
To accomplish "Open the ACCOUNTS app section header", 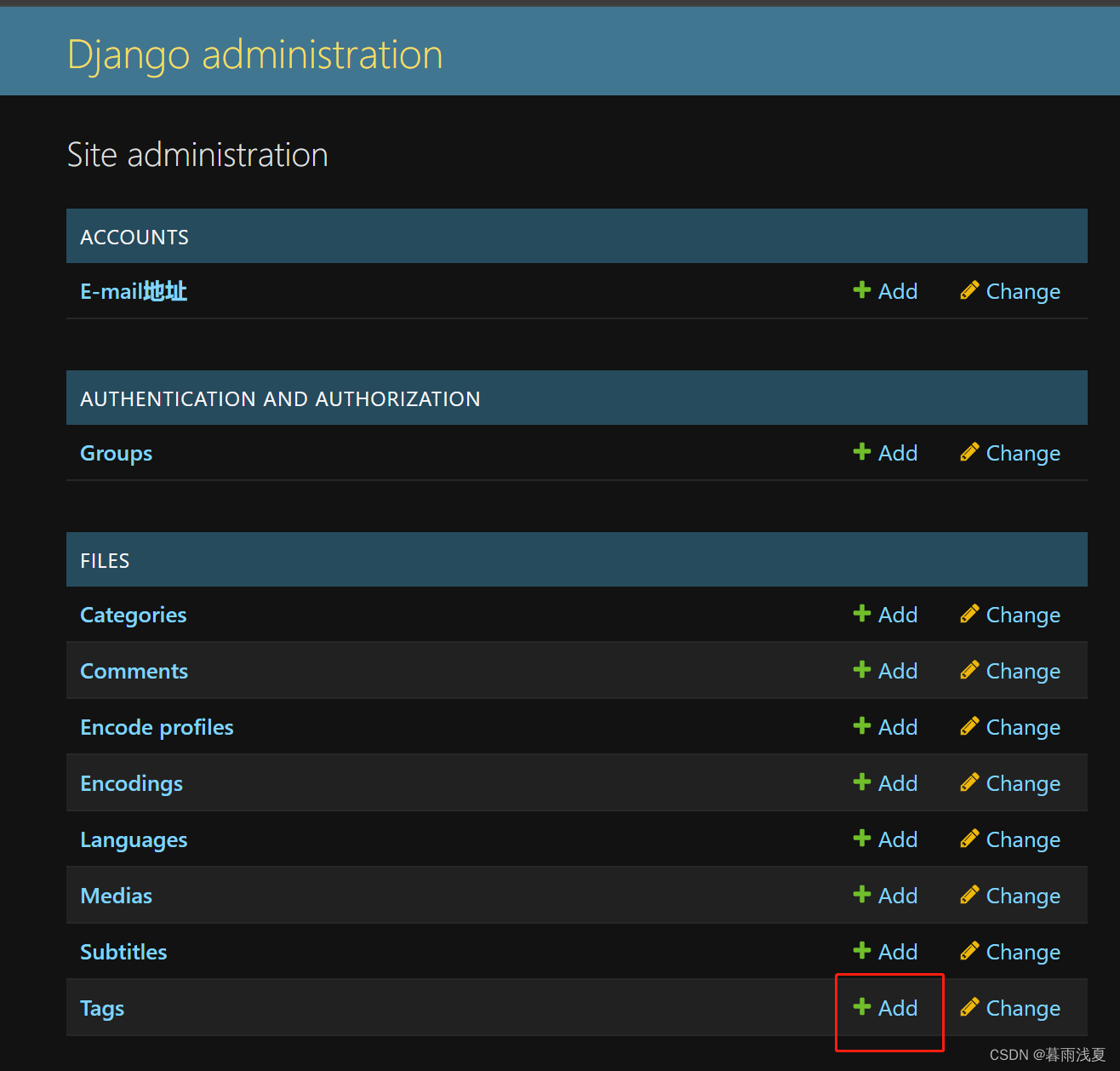I will pos(134,237).
